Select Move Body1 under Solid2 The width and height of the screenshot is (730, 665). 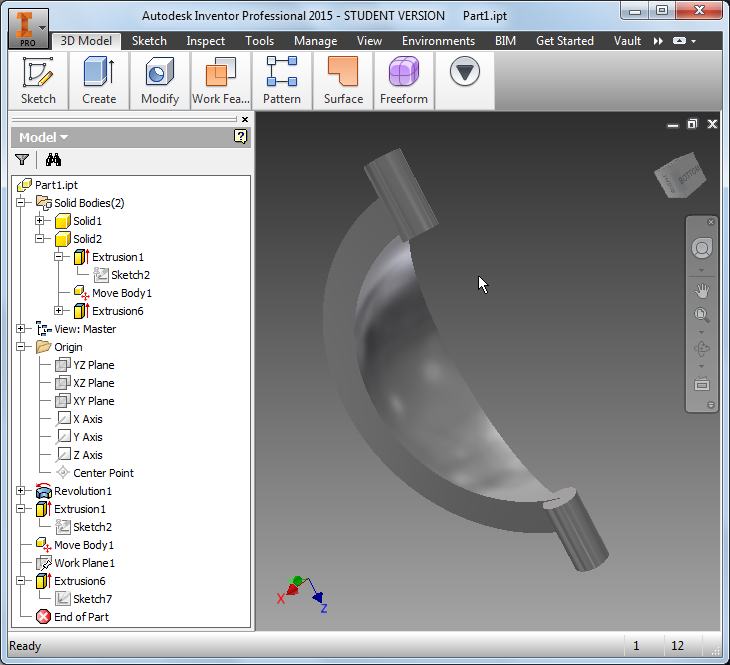(x=122, y=293)
